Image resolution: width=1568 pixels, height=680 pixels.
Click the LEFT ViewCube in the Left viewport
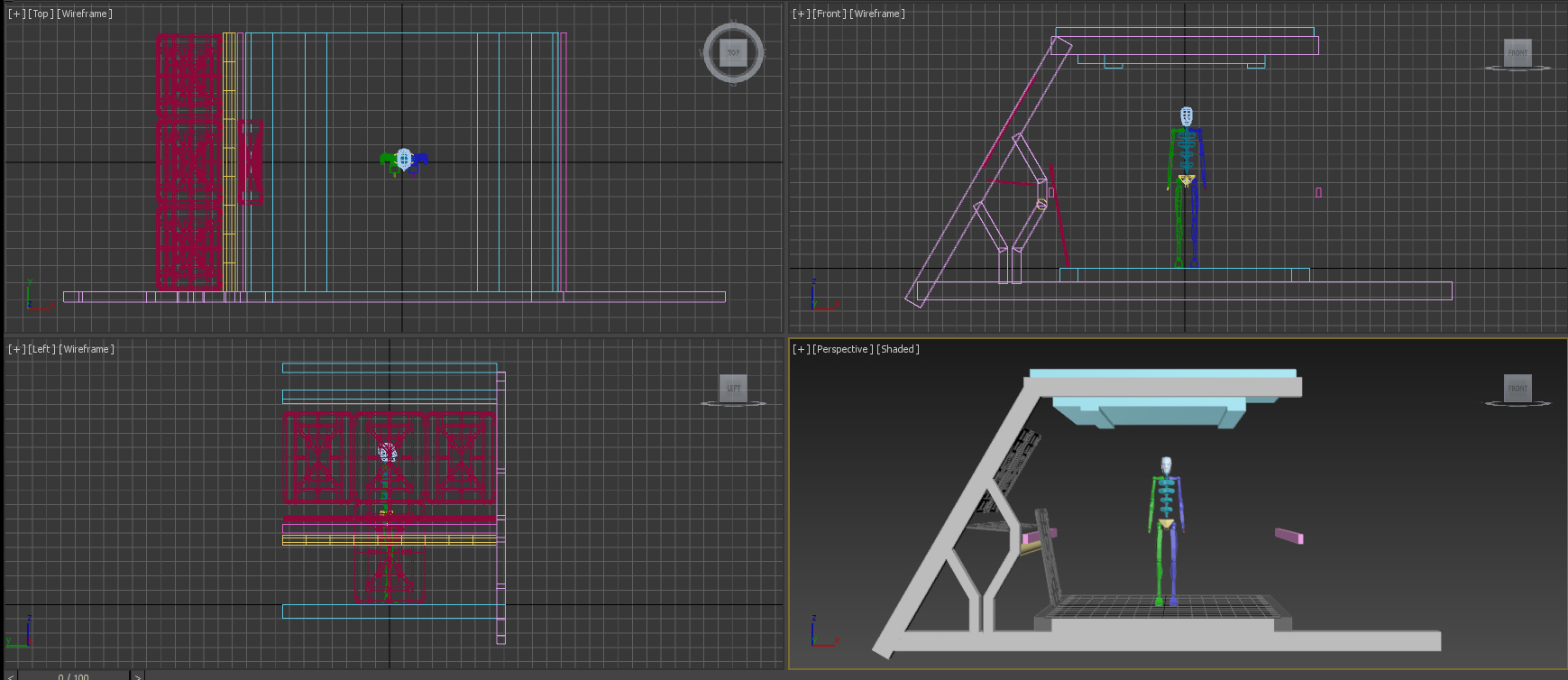pyautogui.click(x=733, y=388)
